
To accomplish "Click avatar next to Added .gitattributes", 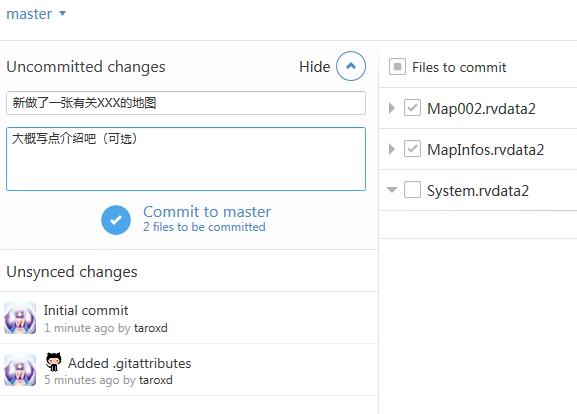I will 20,370.
